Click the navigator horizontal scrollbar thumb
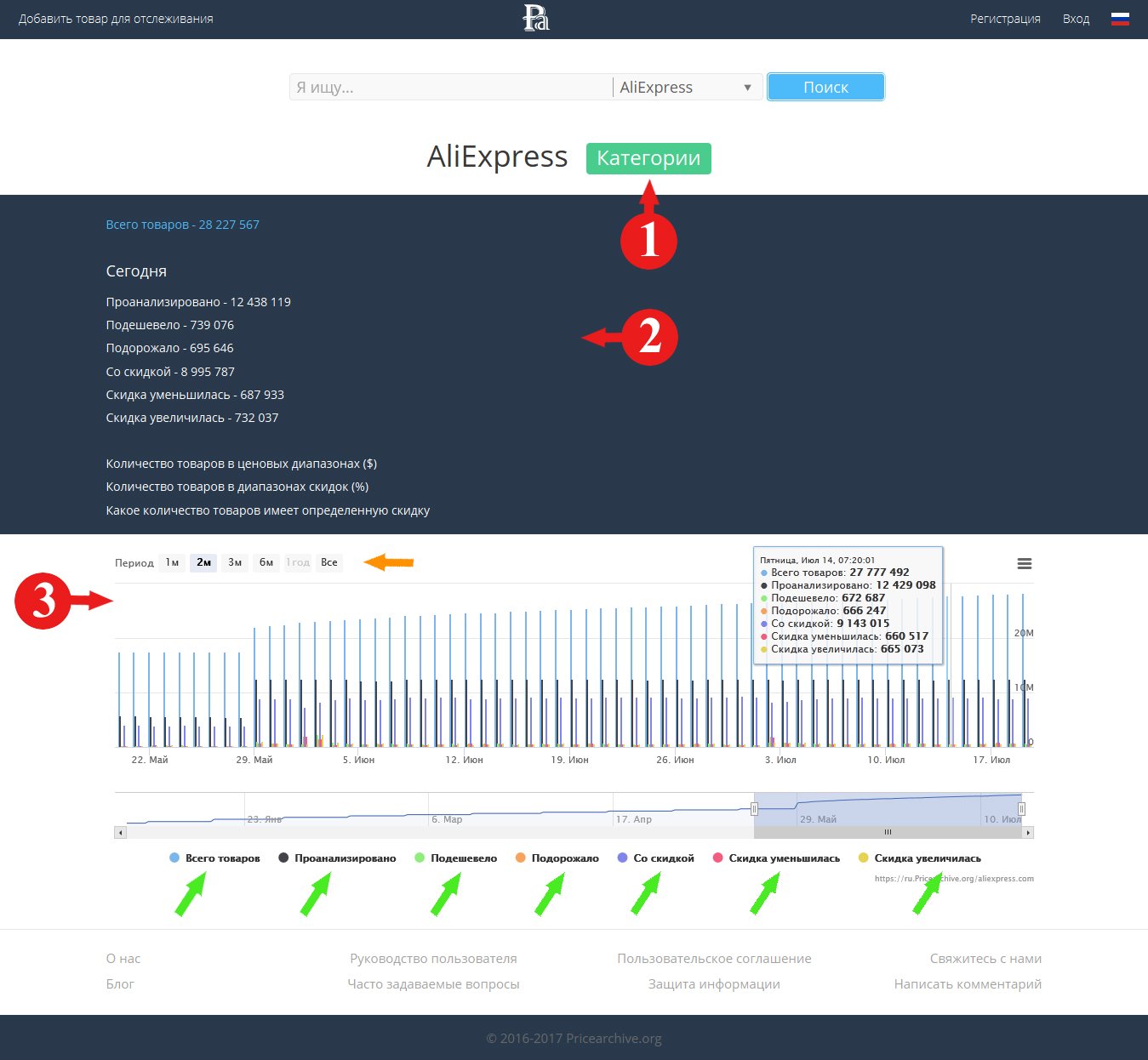This screenshot has height=1060, width=1148. (x=888, y=832)
